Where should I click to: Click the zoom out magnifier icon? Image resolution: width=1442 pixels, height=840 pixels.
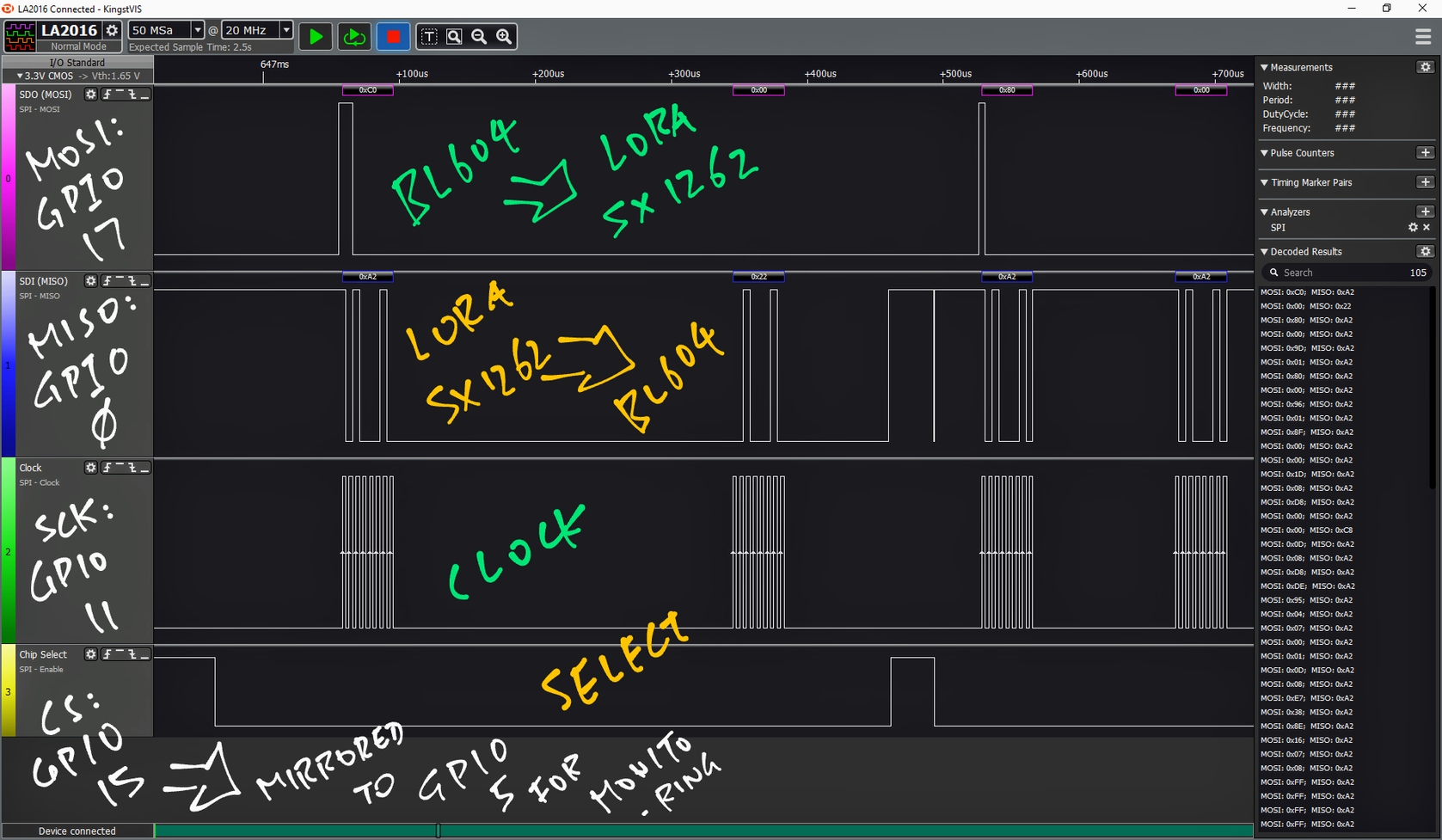479,36
